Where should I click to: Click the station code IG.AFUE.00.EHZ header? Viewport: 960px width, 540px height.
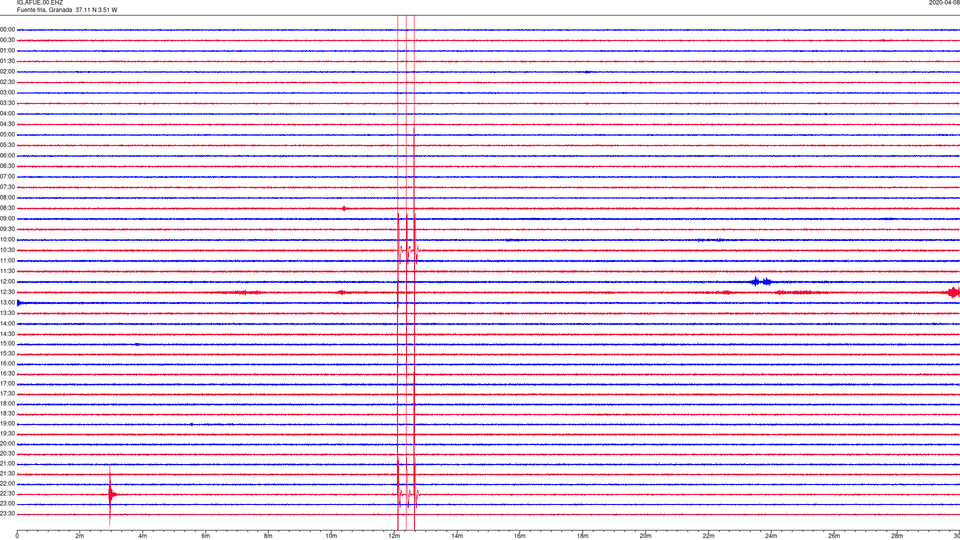[40, 3]
